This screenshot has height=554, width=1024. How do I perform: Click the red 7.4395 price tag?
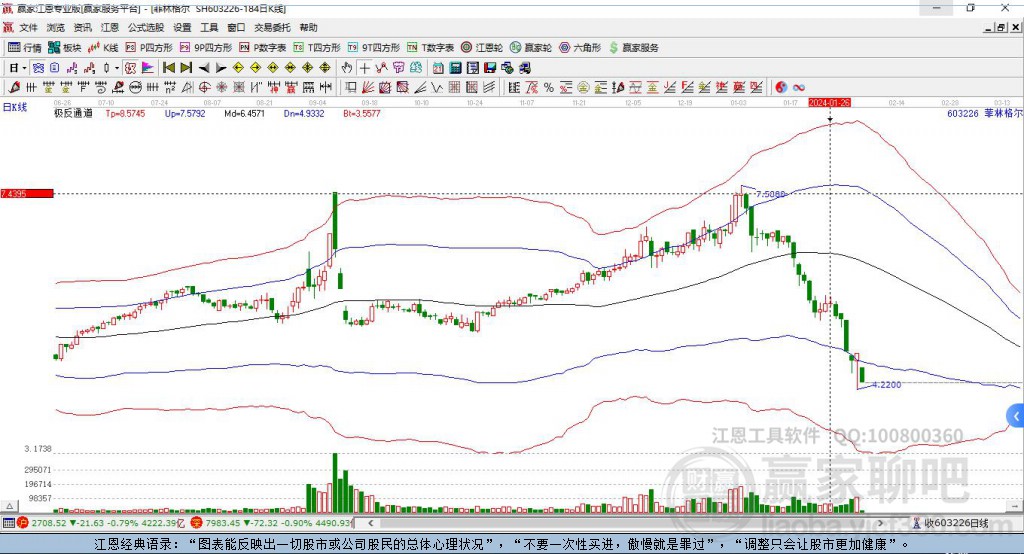point(27,193)
